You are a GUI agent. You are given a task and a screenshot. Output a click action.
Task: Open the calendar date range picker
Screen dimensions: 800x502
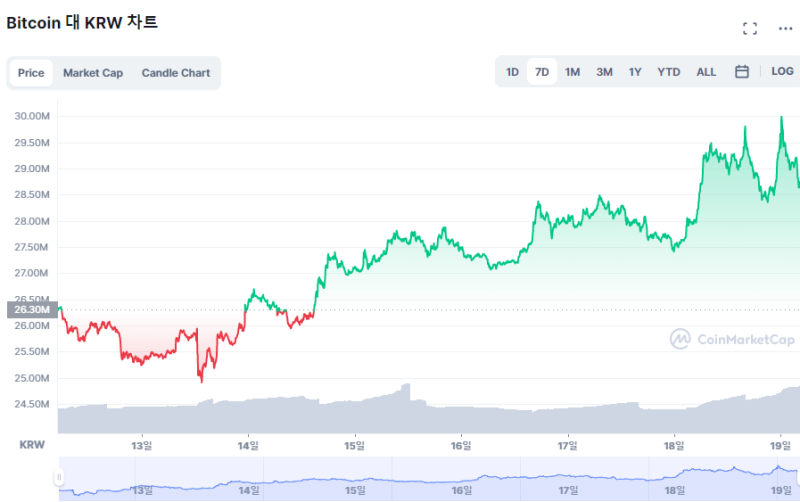[x=742, y=72]
